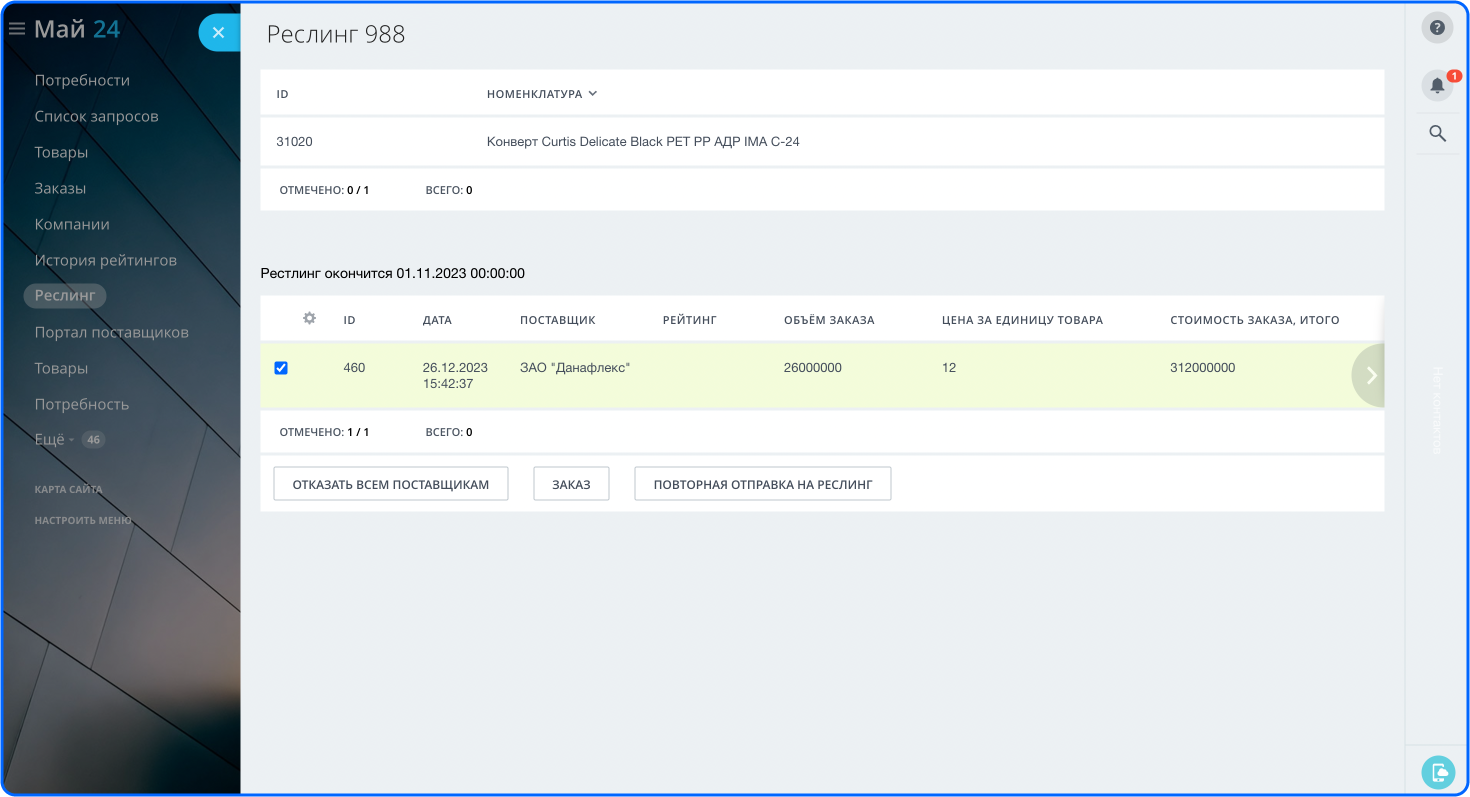Open the chat widget icon

point(1437,771)
